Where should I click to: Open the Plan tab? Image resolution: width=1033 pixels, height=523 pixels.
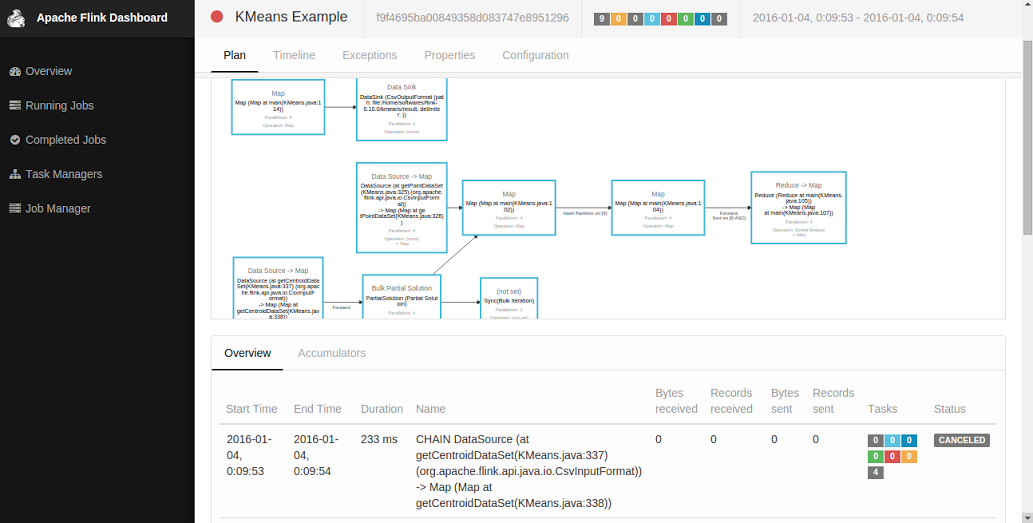(x=235, y=55)
